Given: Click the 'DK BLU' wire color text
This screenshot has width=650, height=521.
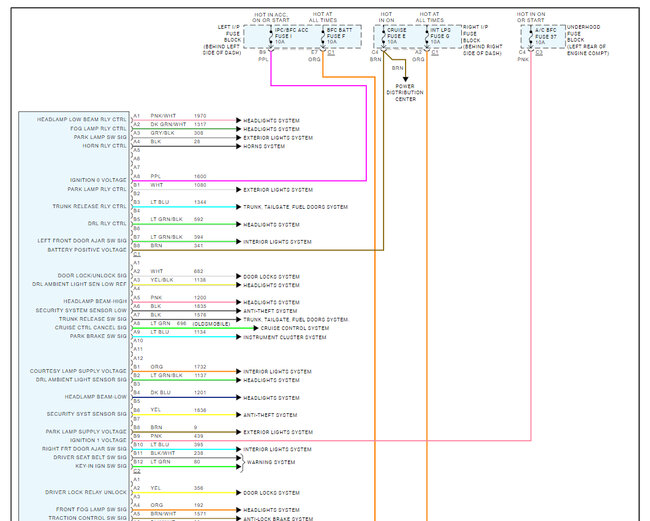Looking at the screenshot, I should 160,393.
